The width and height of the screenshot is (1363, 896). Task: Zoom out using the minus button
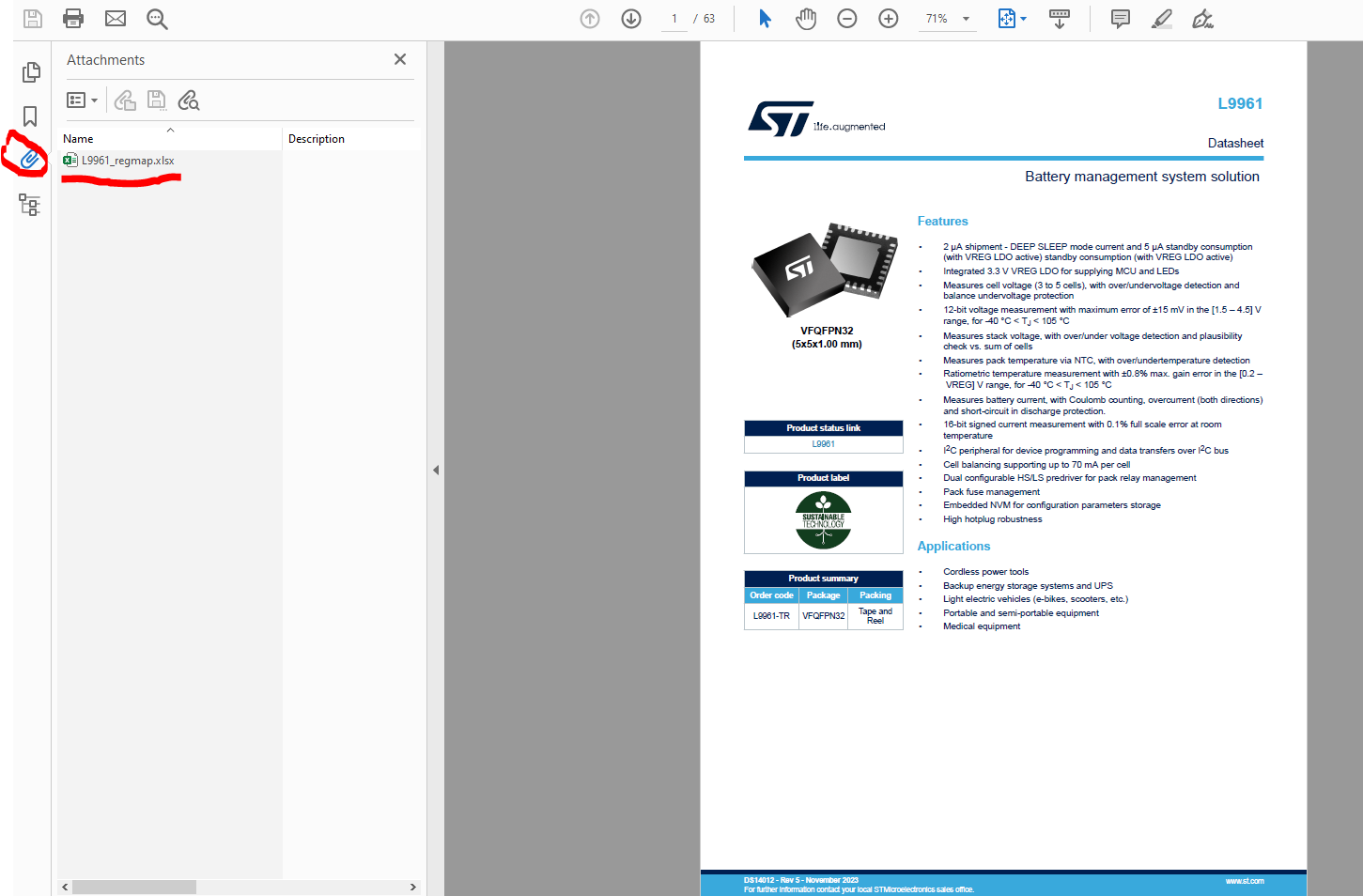point(846,18)
